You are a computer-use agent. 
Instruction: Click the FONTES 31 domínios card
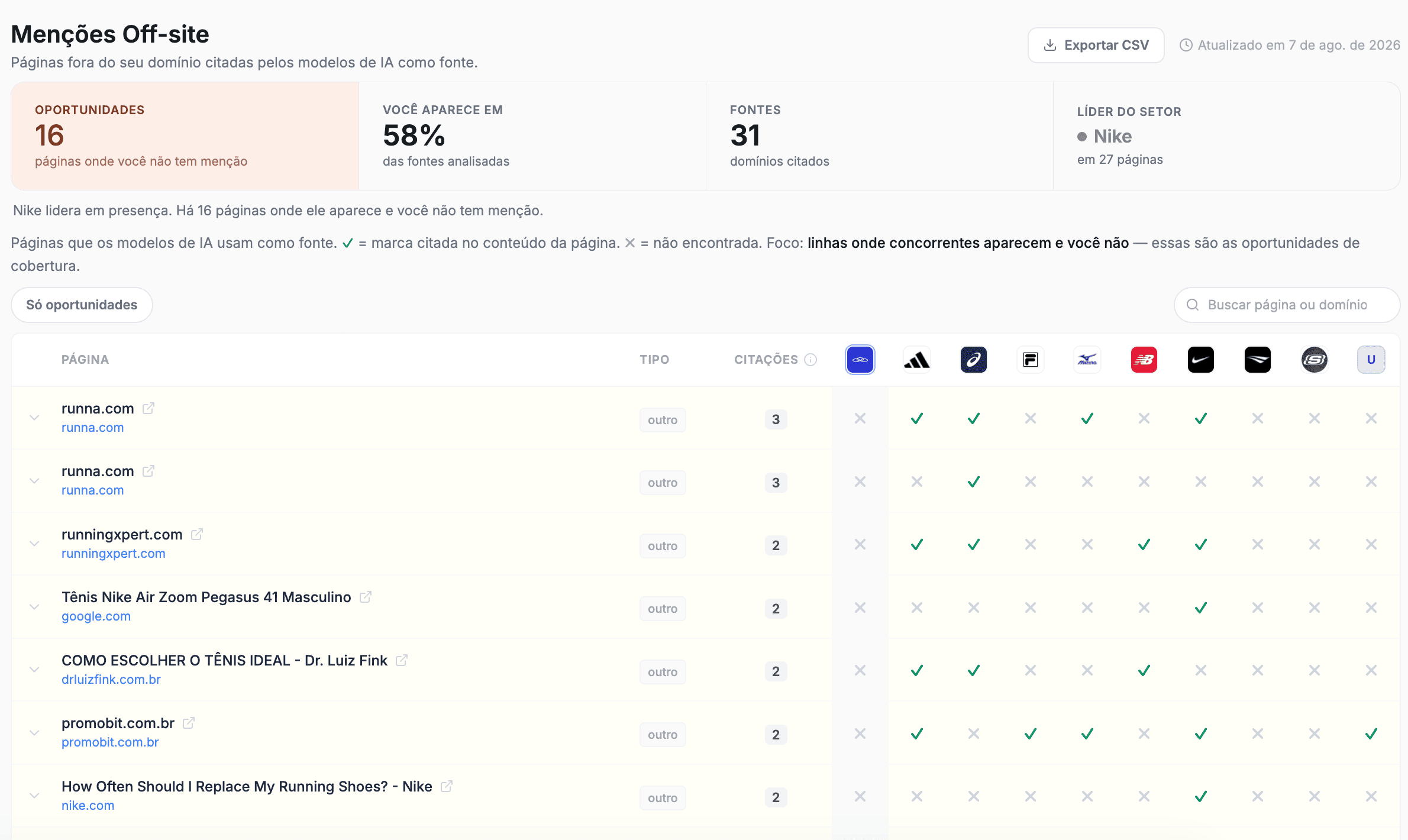coord(880,136)
